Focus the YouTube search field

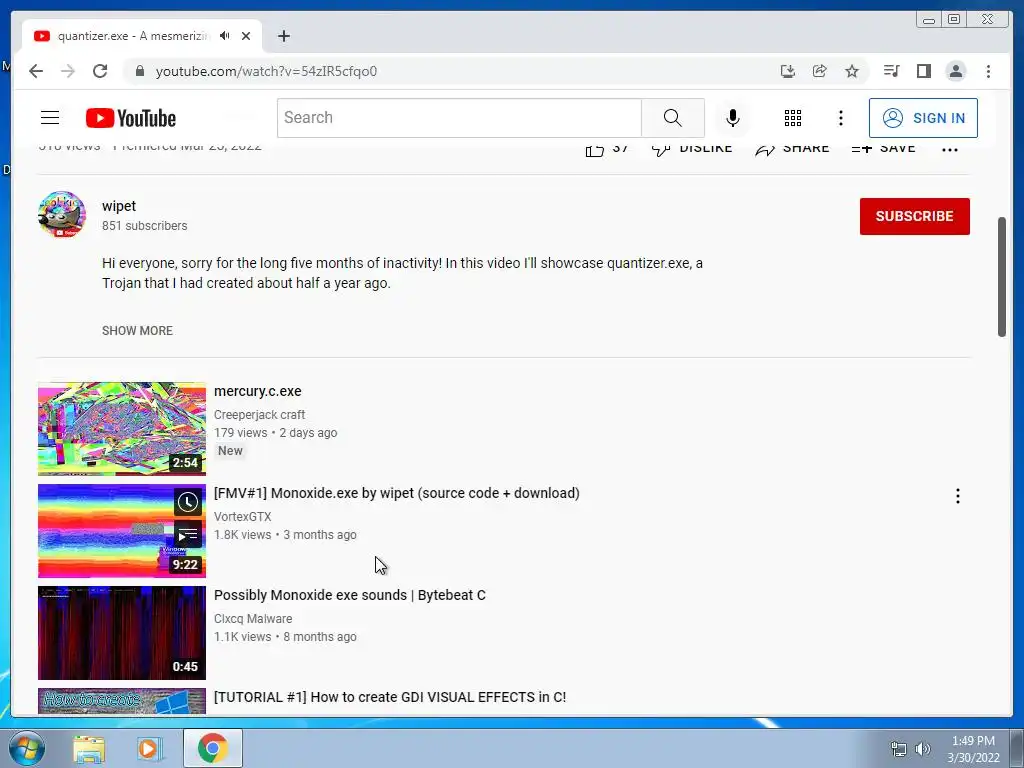pyautogui.click(x=459, y=118)
